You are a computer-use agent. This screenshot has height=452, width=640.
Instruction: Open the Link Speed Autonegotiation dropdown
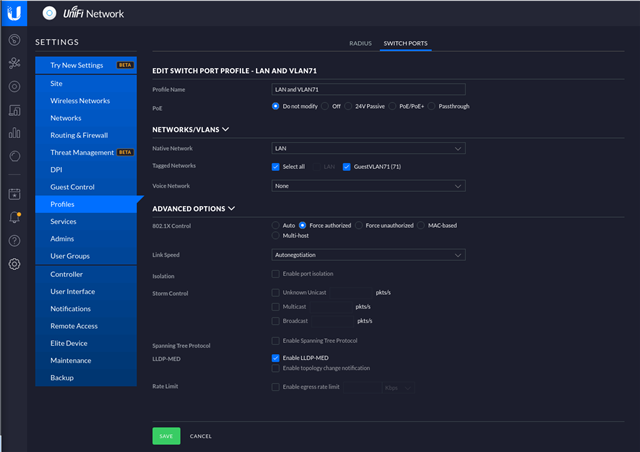(x=368, y=255)
